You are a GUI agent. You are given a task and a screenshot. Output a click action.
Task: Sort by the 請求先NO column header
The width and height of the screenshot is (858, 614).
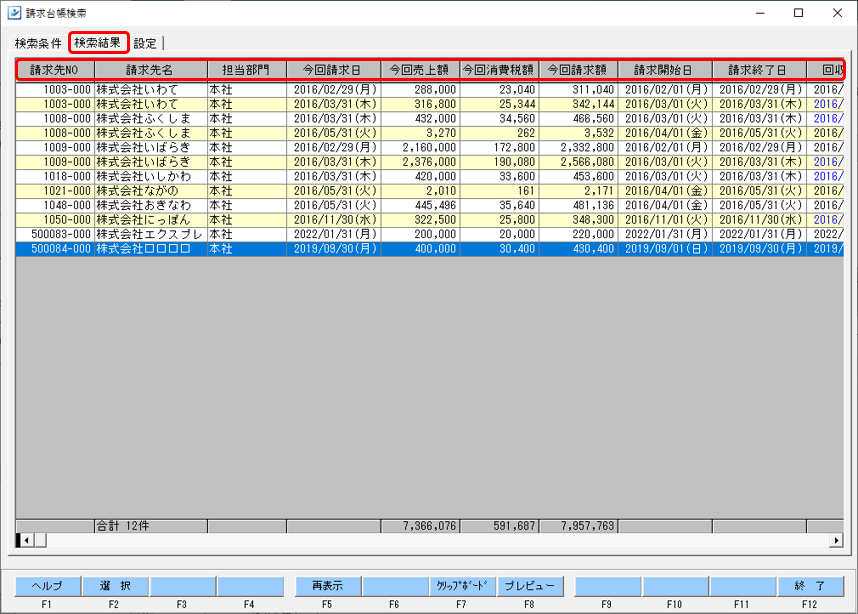click(55, 70)
